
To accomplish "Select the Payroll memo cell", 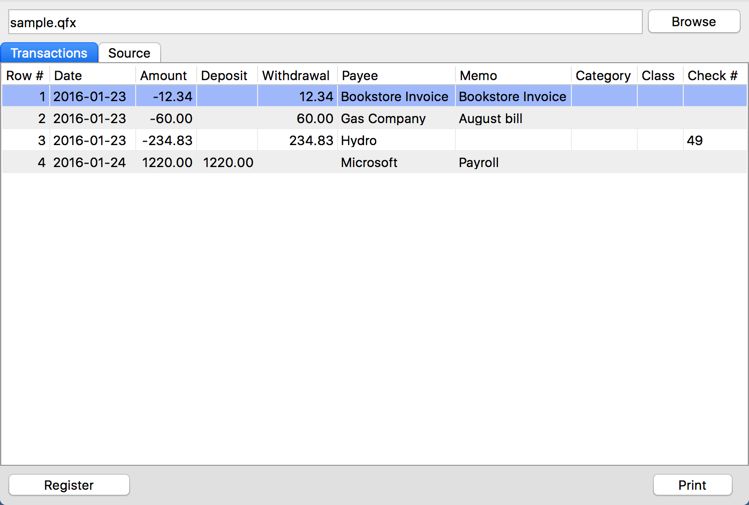I will click(513, 162).
